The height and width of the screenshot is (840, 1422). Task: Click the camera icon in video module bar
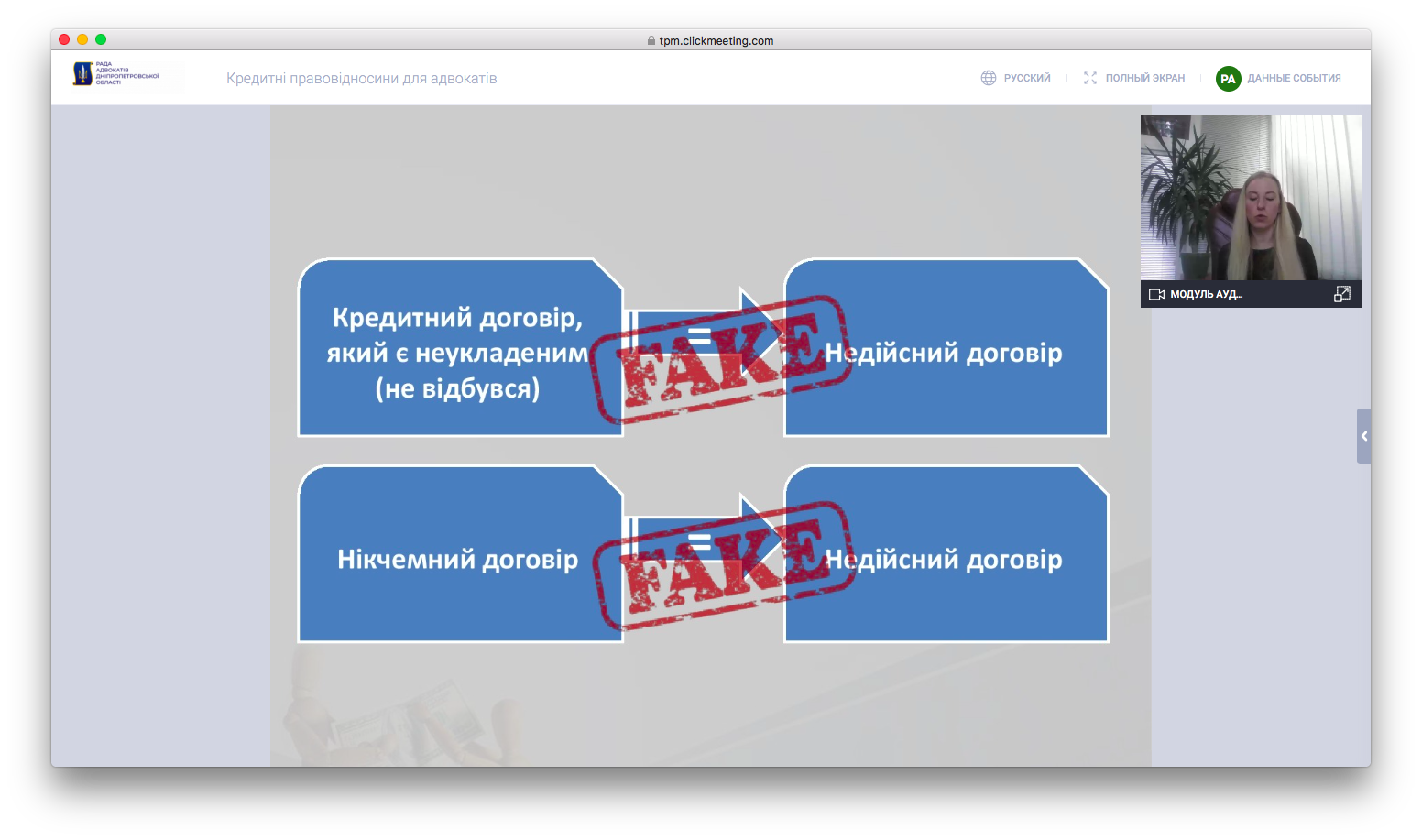tap(1156, 294)
